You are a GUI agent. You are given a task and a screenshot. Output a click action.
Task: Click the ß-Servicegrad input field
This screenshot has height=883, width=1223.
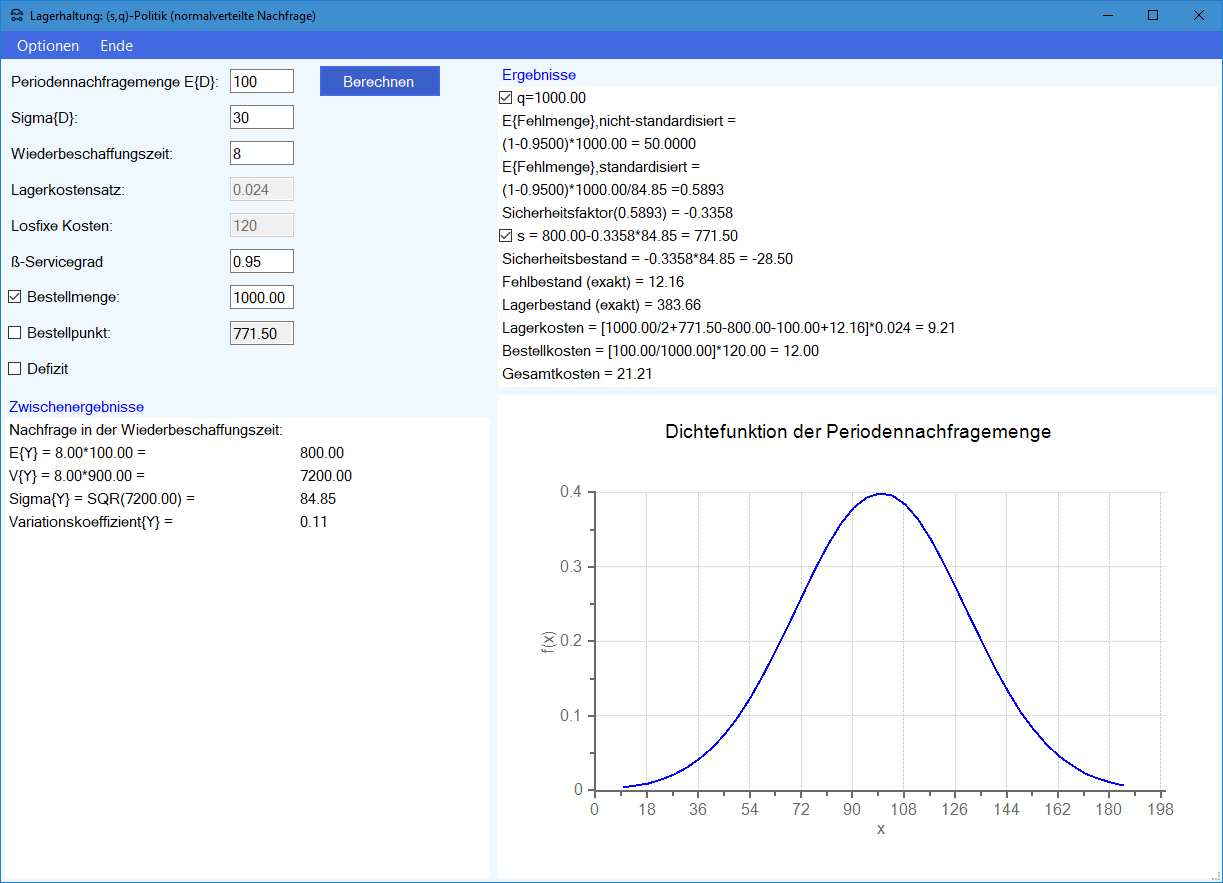point(261,261)
